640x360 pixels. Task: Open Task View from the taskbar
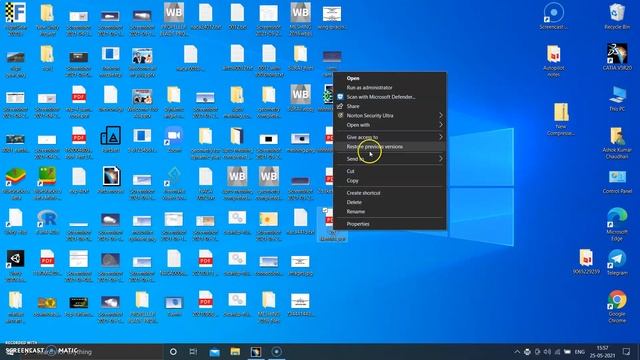(x=193, y=351)
